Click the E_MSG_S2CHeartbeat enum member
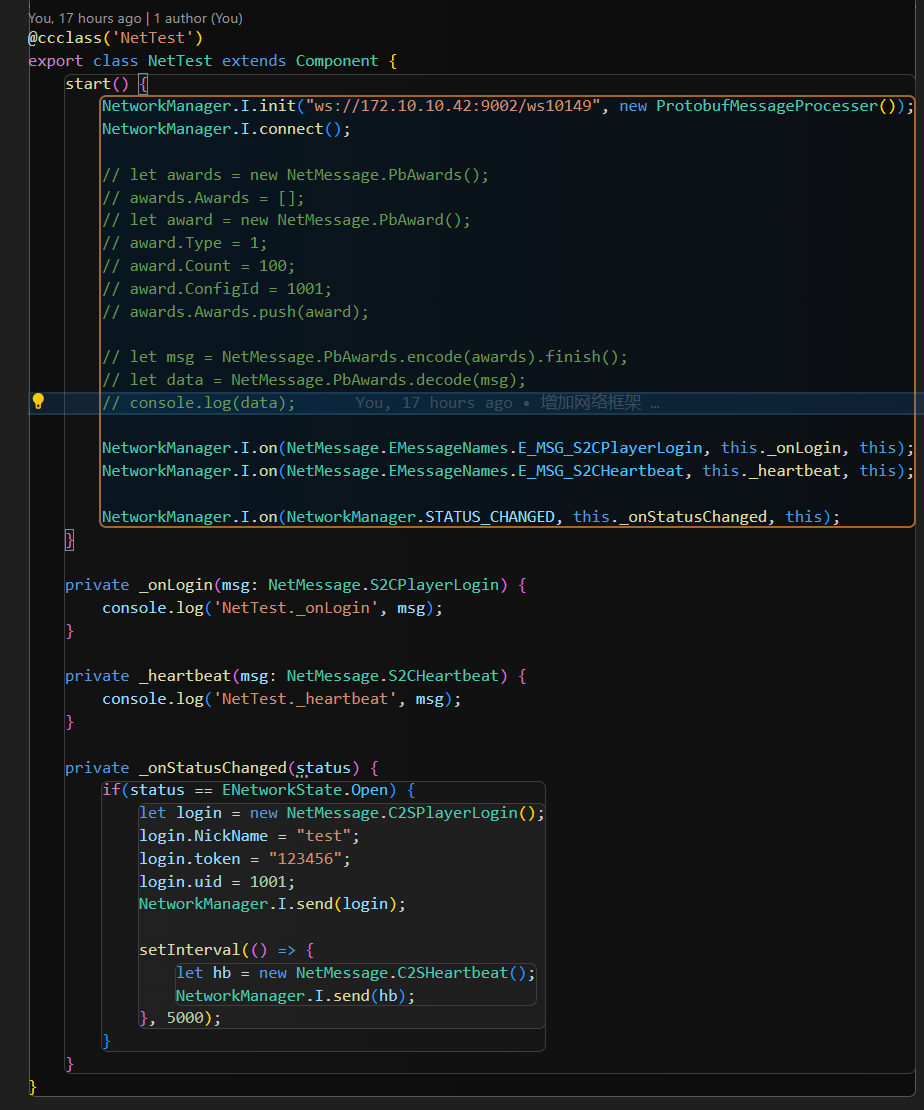The width and height of the screenshot is (924, 1110). (601, 471)
